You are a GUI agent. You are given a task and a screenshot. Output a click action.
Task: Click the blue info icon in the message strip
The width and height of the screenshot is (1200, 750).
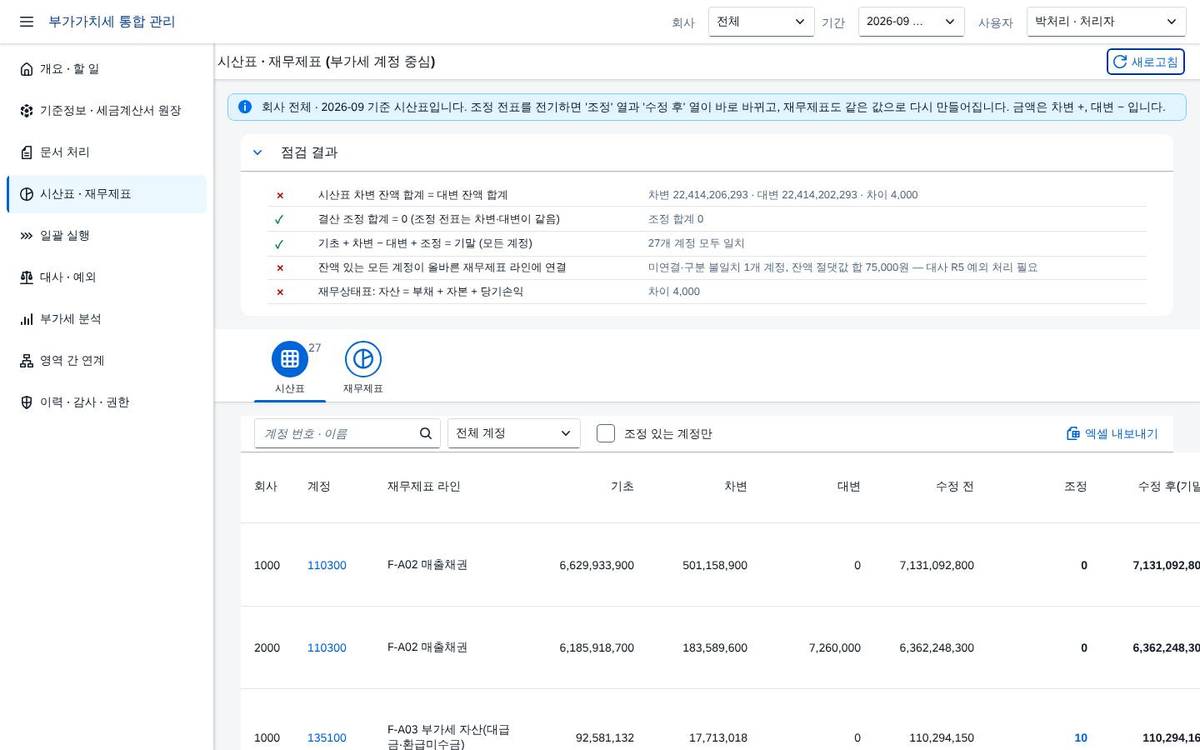245,106
